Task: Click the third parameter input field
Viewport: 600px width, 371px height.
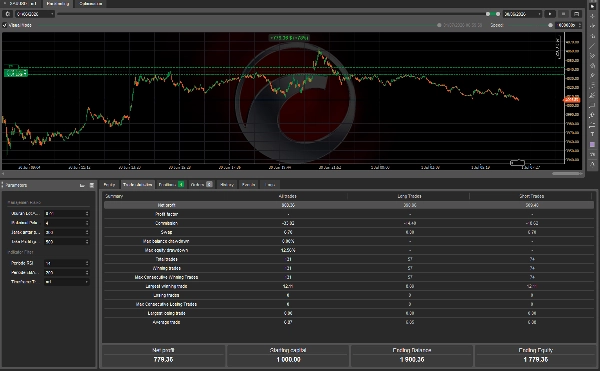Action: pos(67,232)
